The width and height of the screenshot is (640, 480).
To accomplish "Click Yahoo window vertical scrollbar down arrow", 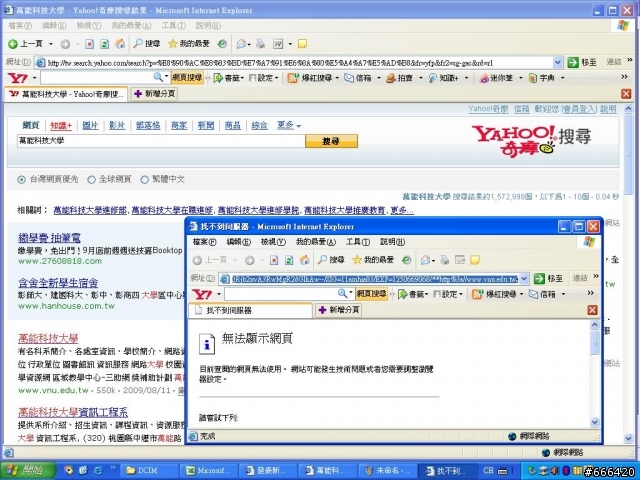I will (629, 439).
